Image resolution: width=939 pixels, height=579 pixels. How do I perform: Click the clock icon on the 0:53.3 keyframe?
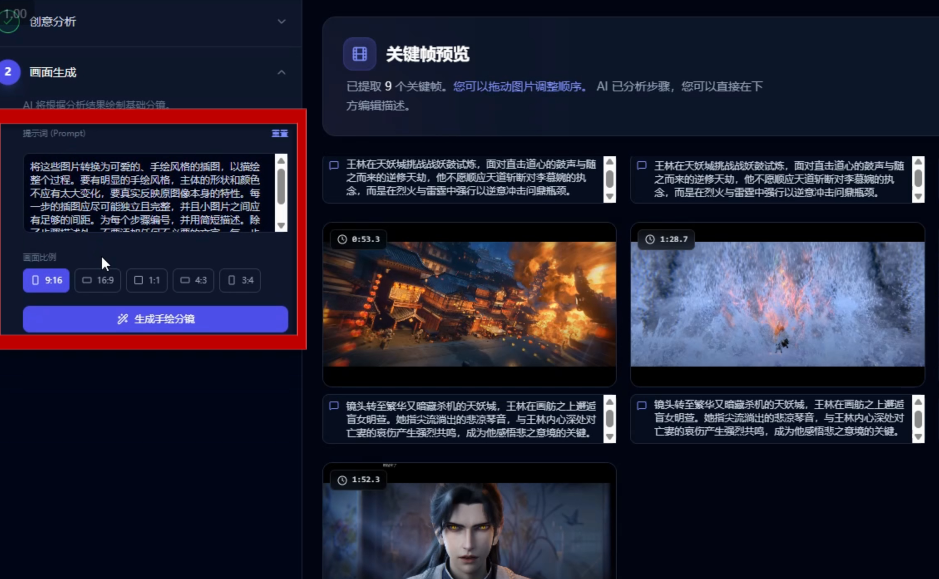342,239
